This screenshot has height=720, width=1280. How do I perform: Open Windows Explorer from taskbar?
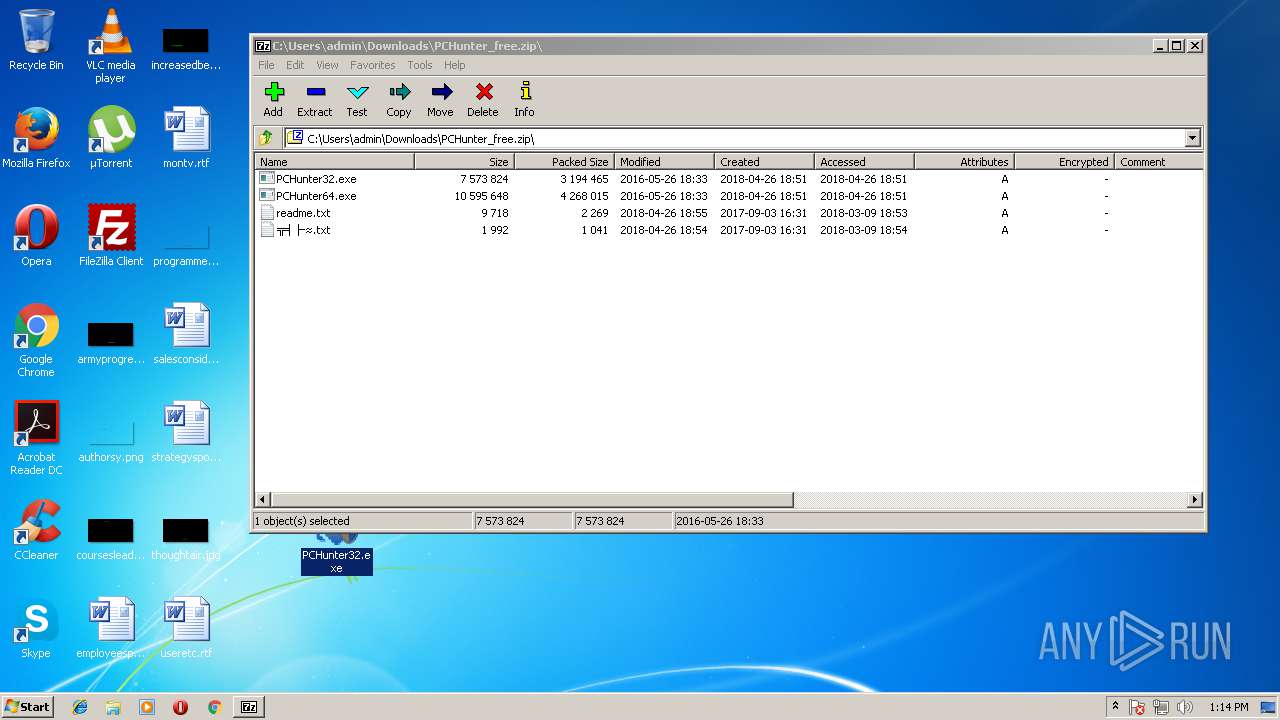113,707
